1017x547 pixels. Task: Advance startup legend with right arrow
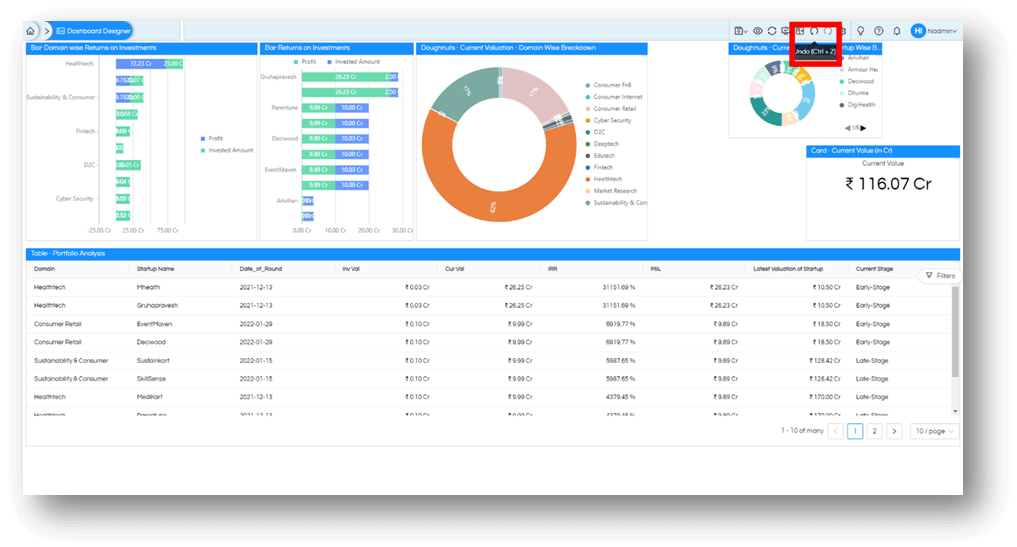863,128
